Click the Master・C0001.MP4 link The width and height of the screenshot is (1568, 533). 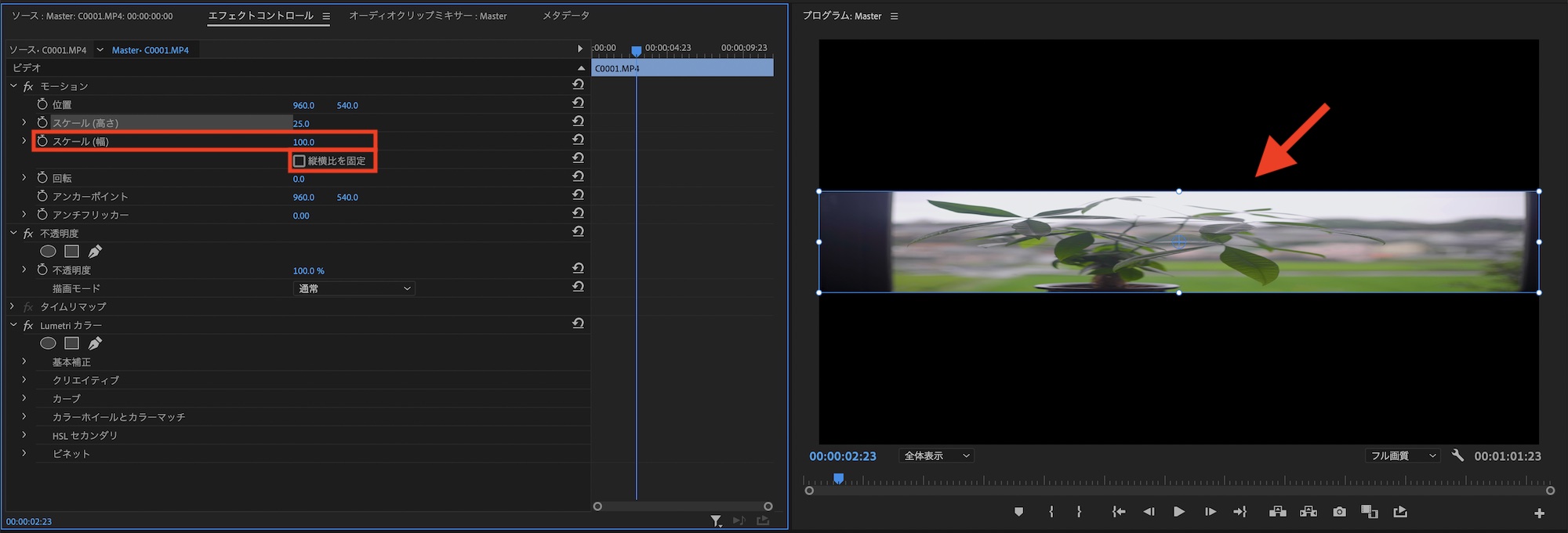click(151, 50)
